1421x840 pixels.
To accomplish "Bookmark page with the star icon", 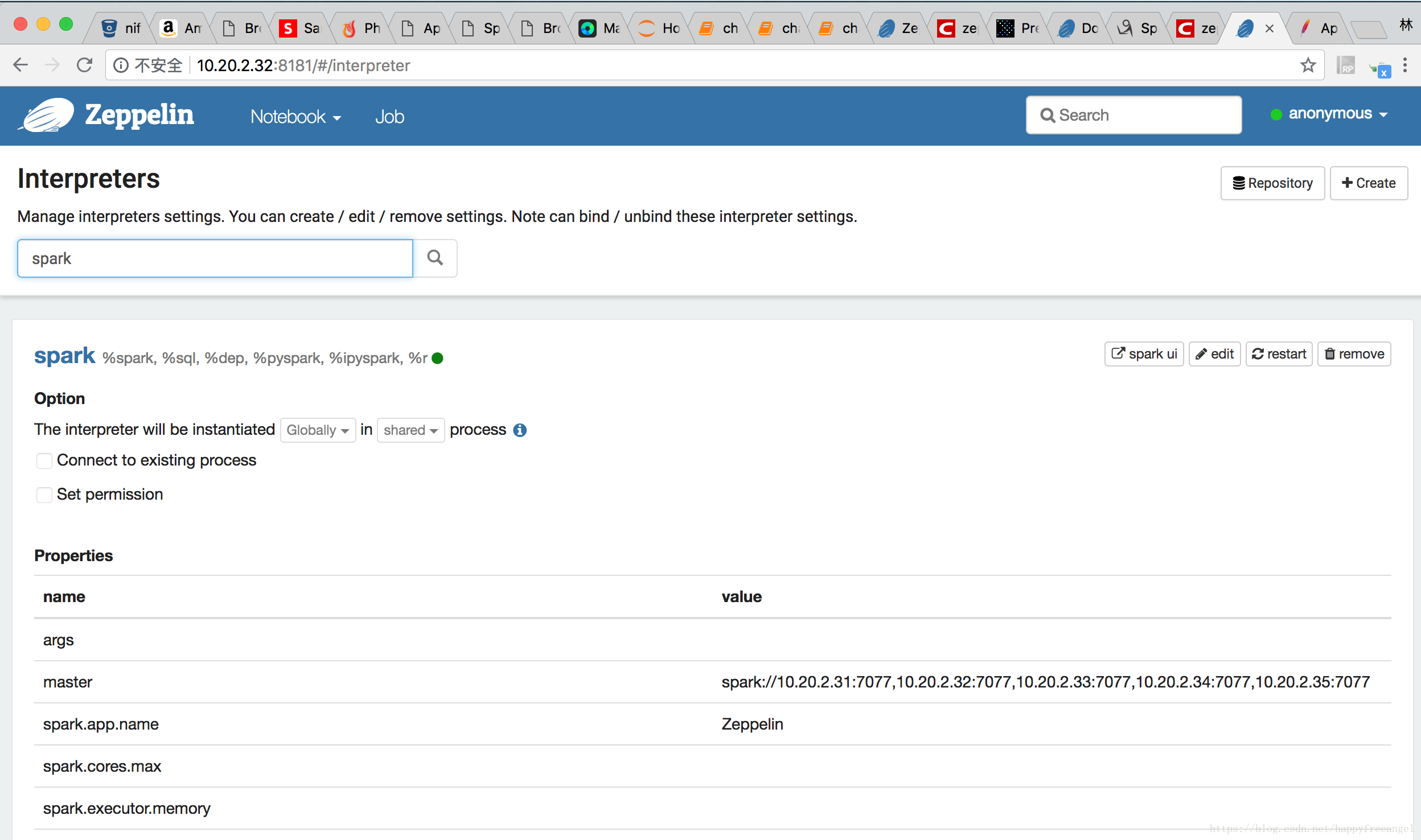I will tap(1308, 65).
